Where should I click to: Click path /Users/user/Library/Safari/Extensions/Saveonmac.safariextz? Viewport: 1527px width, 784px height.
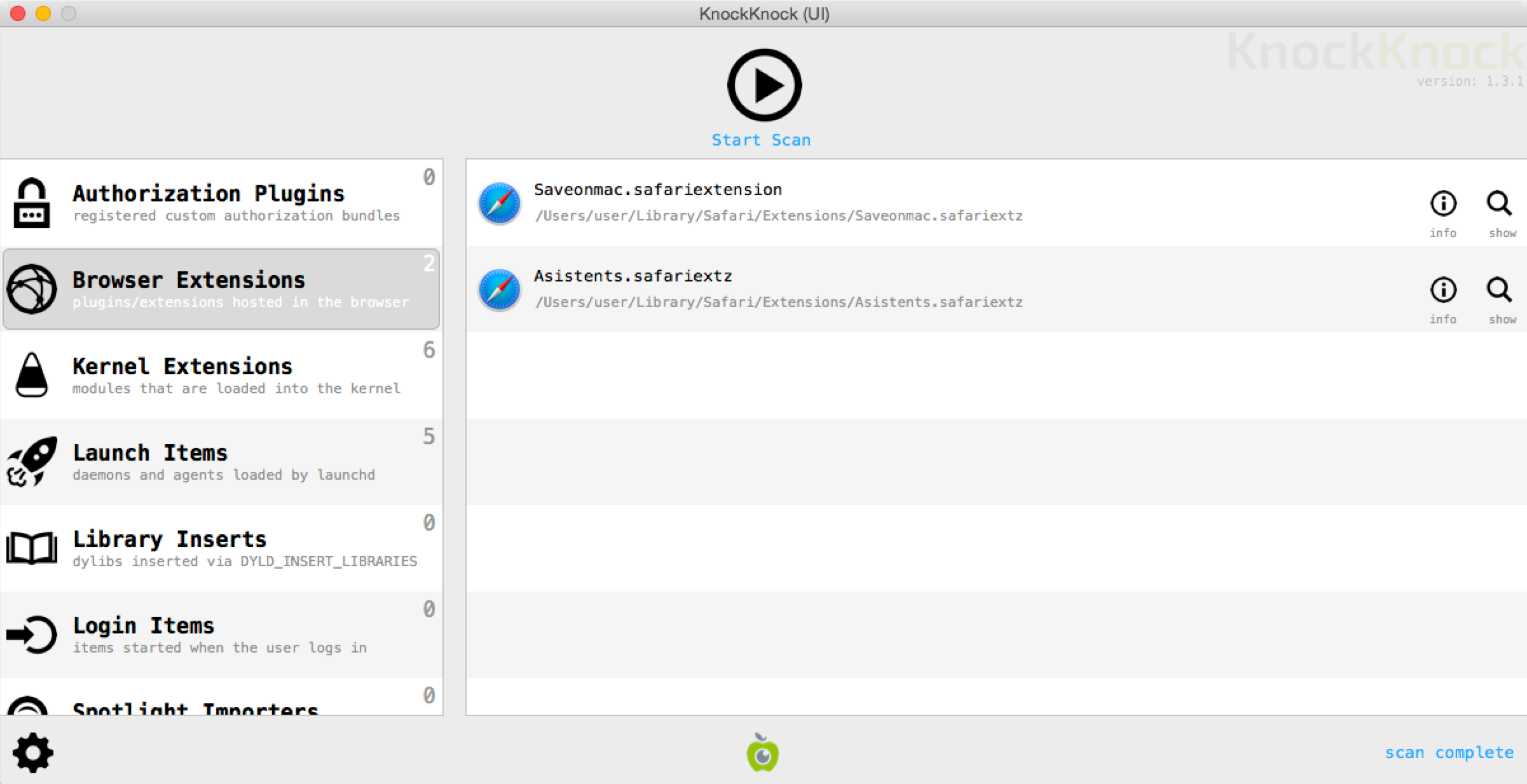779,216
